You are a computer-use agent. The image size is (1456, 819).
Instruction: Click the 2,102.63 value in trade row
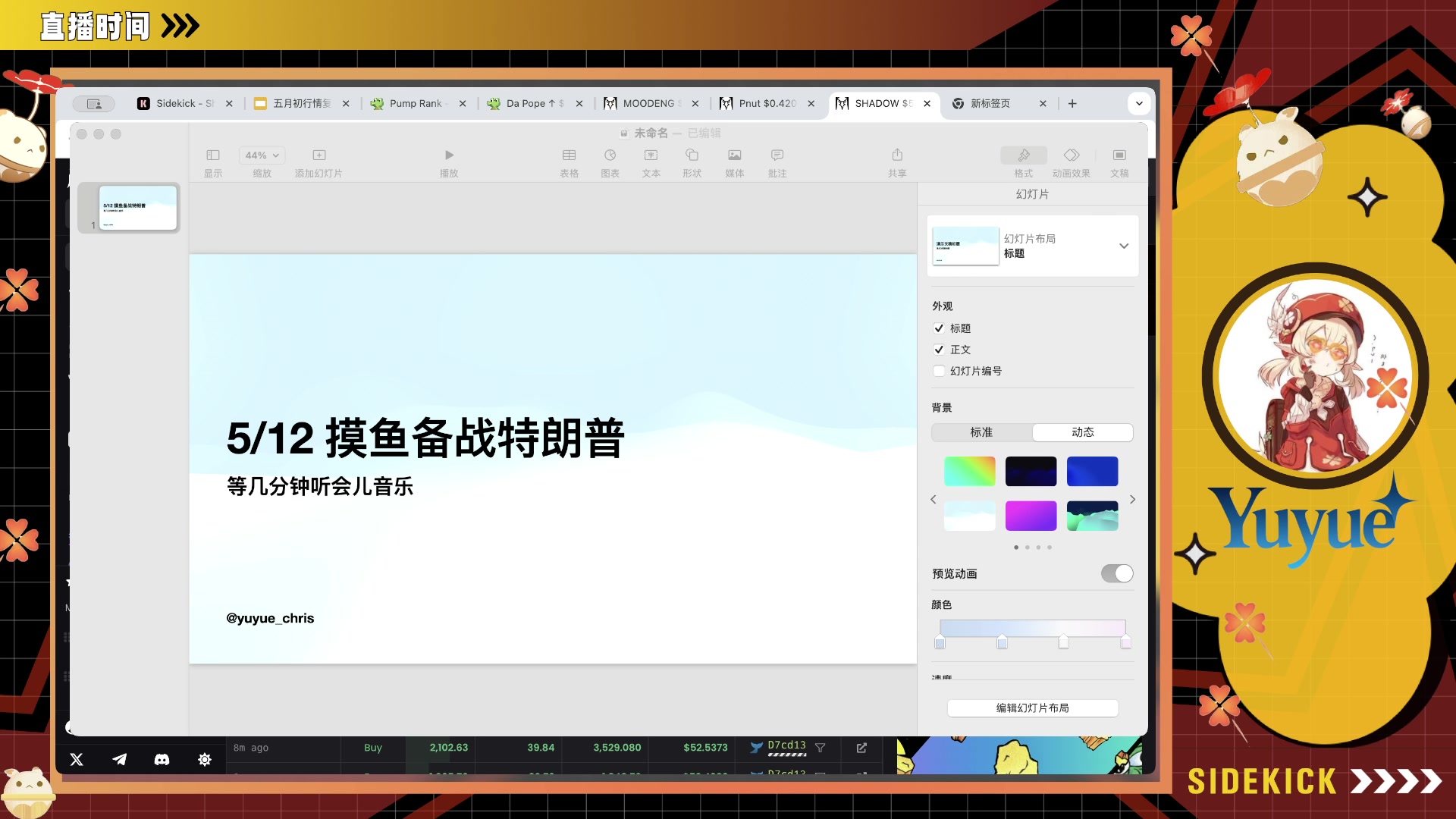(x=449, y=748)
